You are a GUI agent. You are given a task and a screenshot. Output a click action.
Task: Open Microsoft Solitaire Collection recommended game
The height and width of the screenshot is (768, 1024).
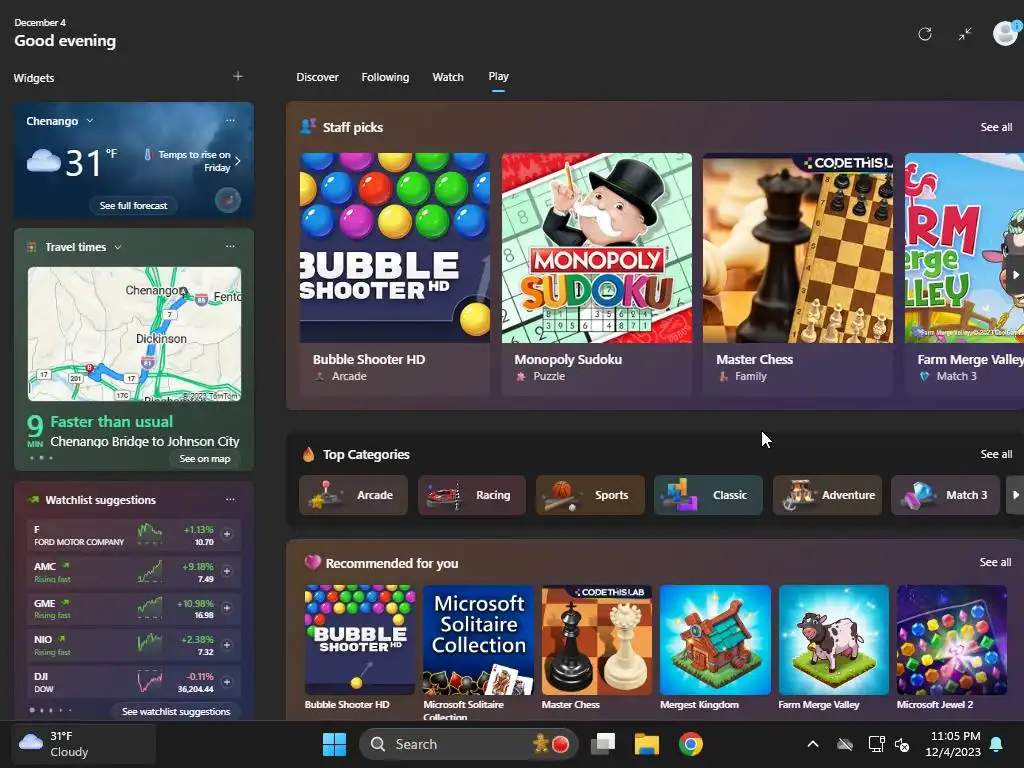pyautogui.click(x=478, y=651)
